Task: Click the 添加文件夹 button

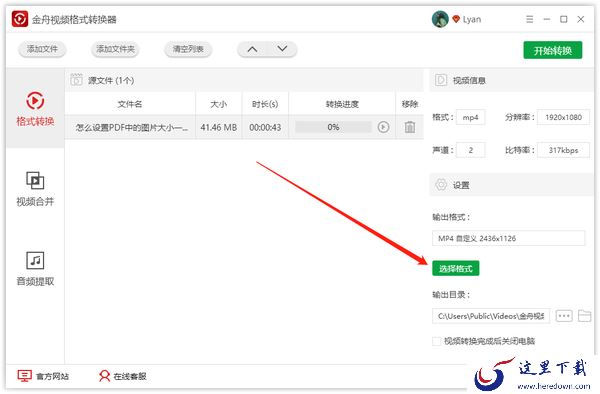Action: 115,49
